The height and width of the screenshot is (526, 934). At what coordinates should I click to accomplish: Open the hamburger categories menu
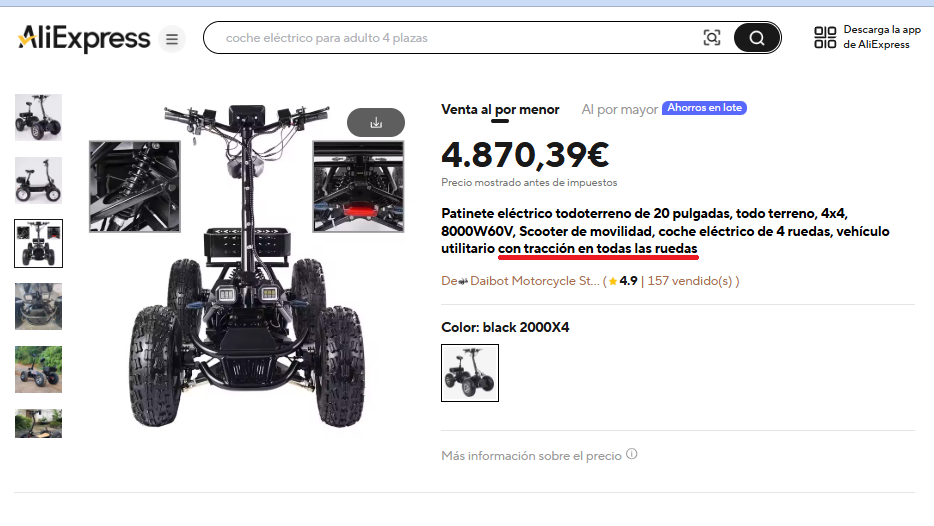(x=172, y=39)
